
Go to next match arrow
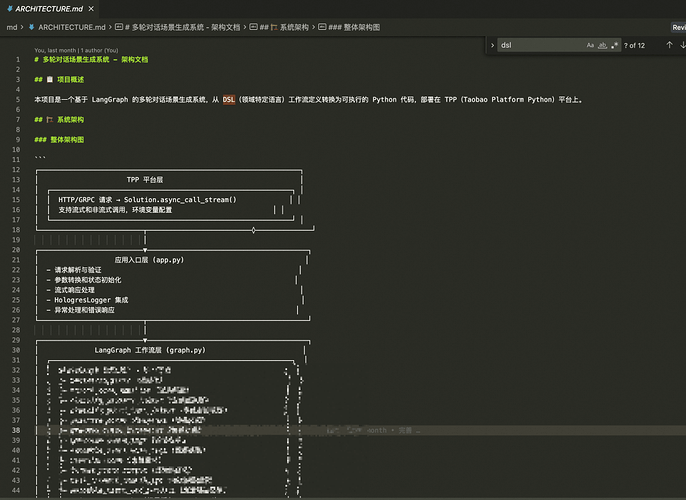coord(683,45)
